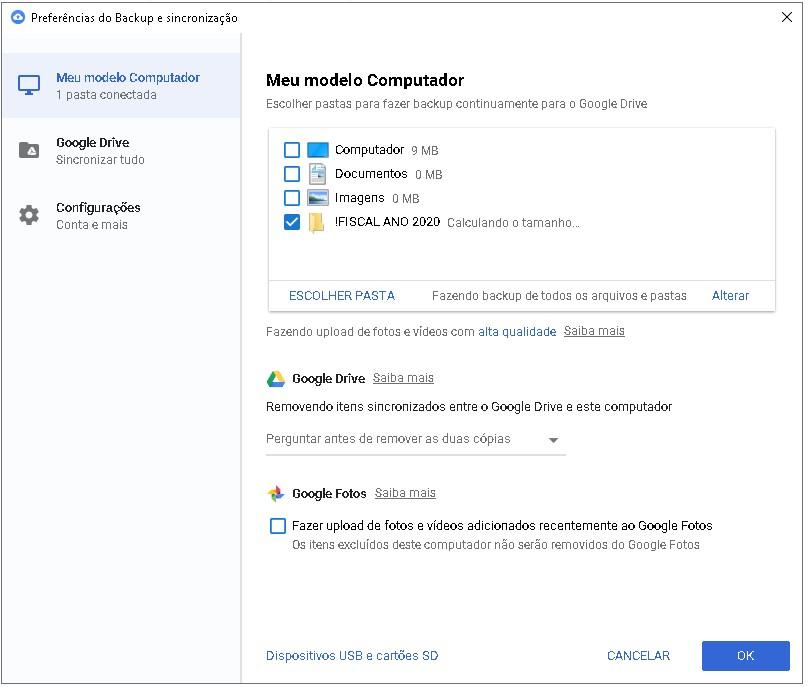Viewport: 812px width, 687px height.
Task: Click the '1 pasta conectada' subtitle
Action: click(106, 95)
